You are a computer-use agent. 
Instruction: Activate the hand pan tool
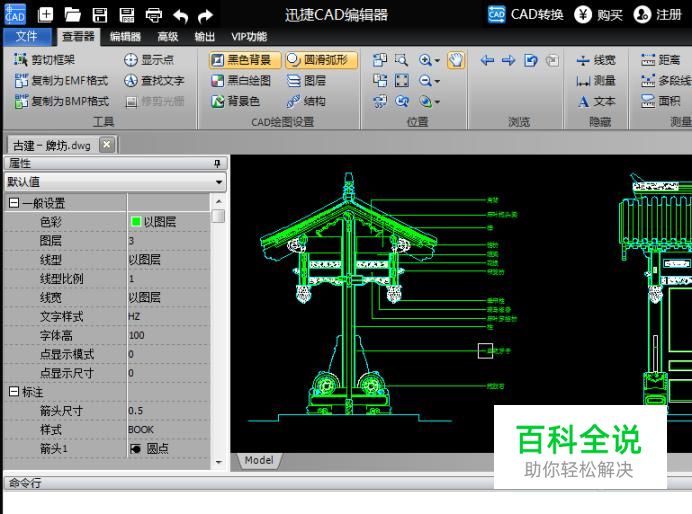[x=455, y=60]
